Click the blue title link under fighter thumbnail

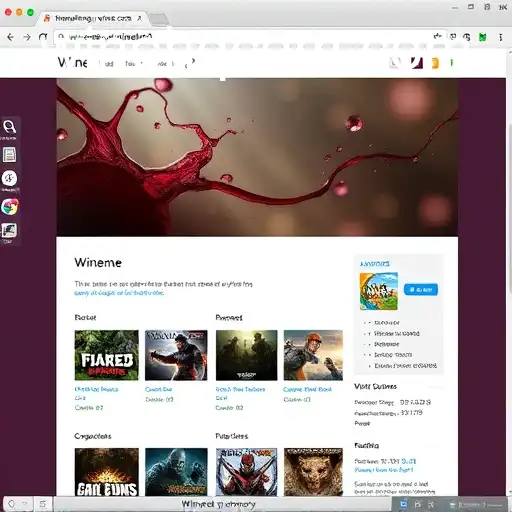pos(158,389)
